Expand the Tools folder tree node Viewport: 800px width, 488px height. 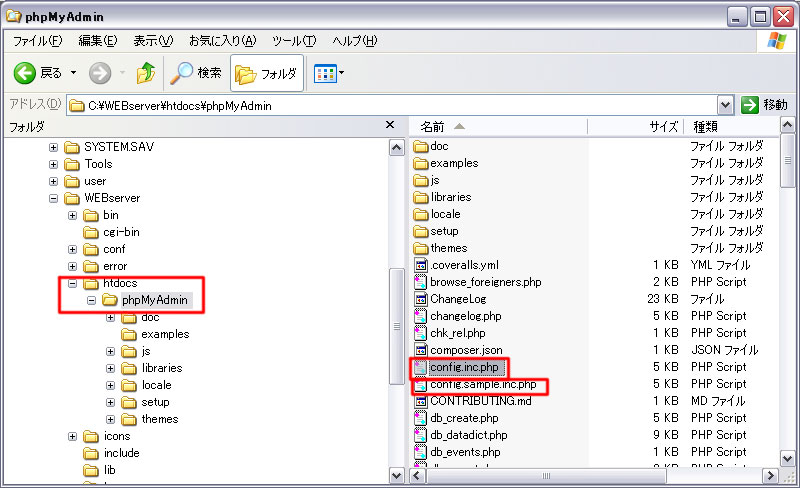coord(54,164)
